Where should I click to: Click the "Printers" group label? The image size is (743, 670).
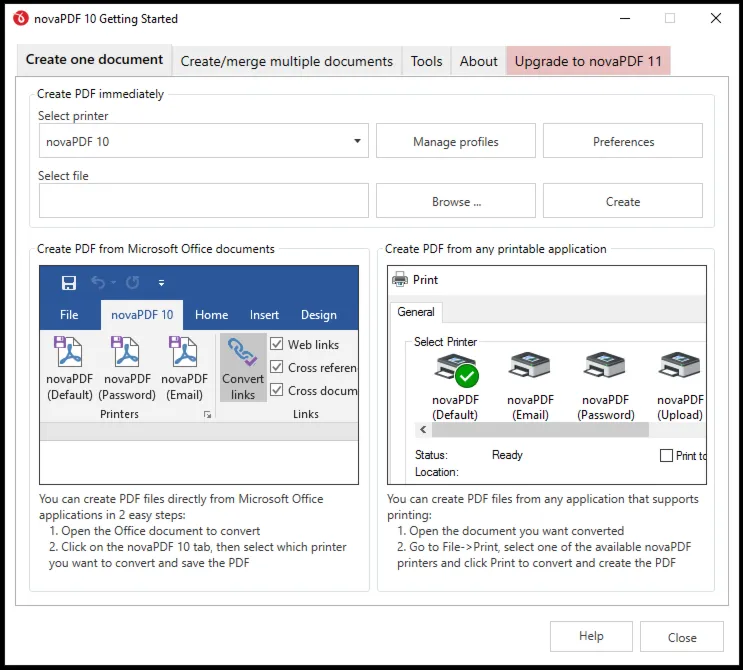pos(119,414)
